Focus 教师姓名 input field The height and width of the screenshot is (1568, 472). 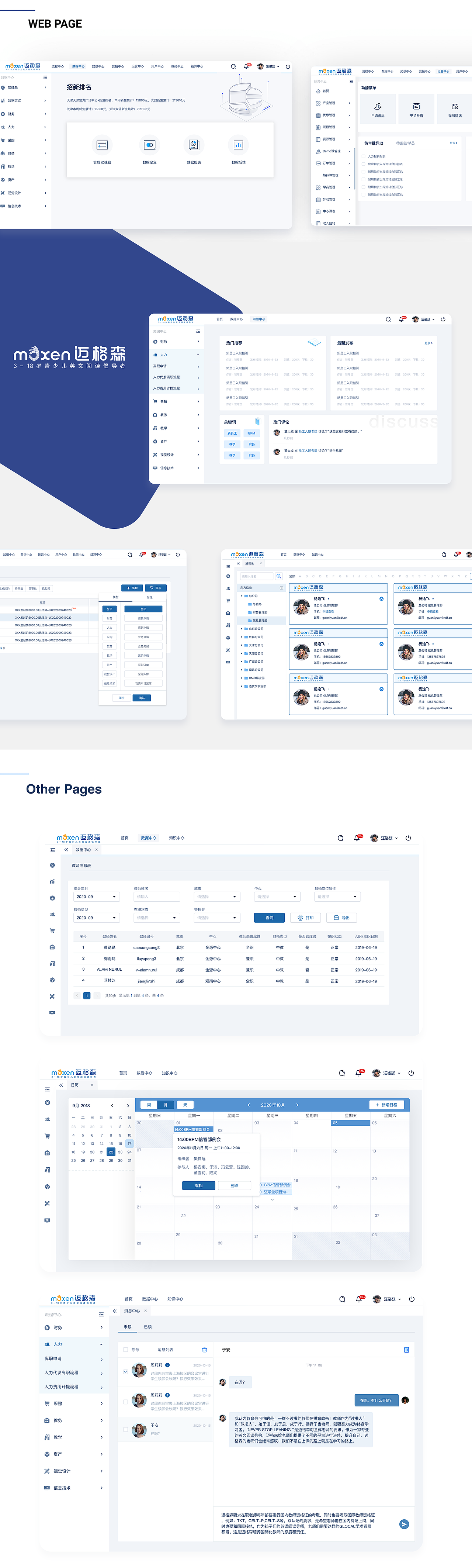(x=156, y=897)
